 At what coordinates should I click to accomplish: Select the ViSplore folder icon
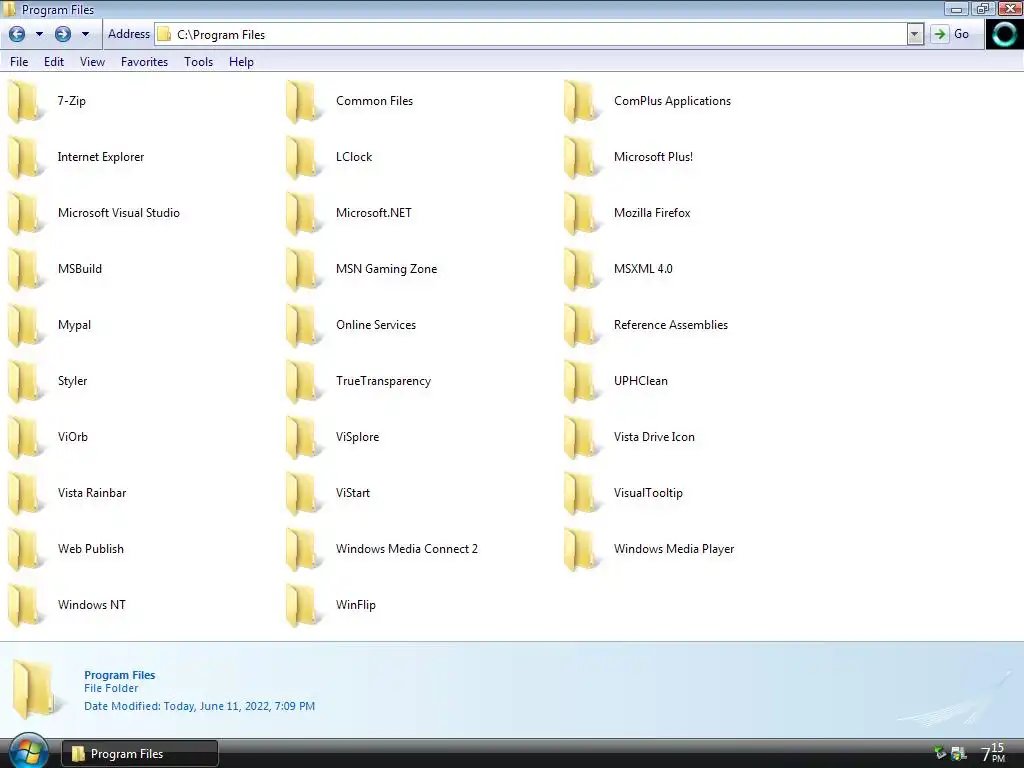pyautogui.click(x=303, y=438)
